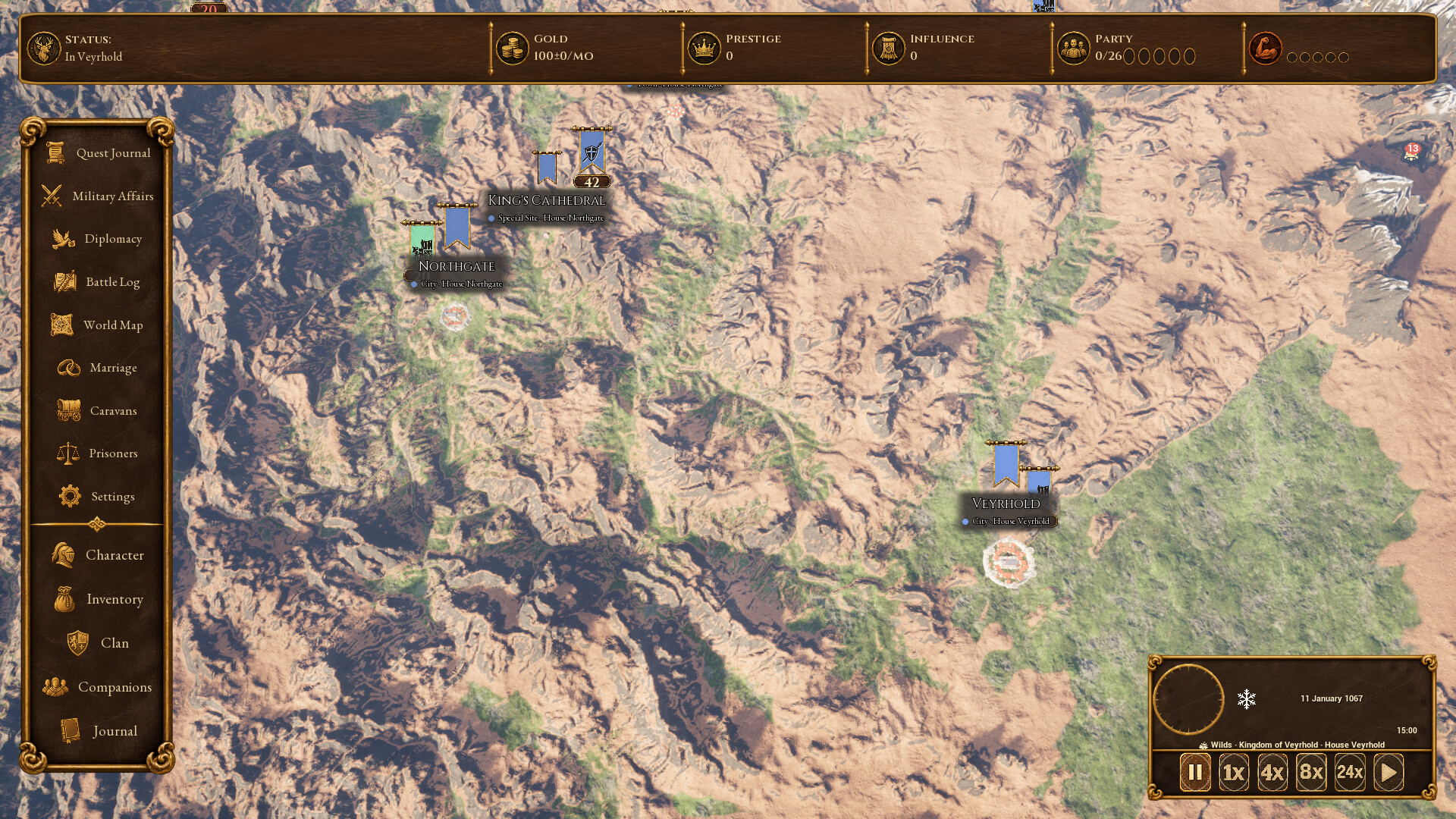Click the flexed arm strength icon
Viewport: 1456px width, 819px height.
tap(1266, 49)
